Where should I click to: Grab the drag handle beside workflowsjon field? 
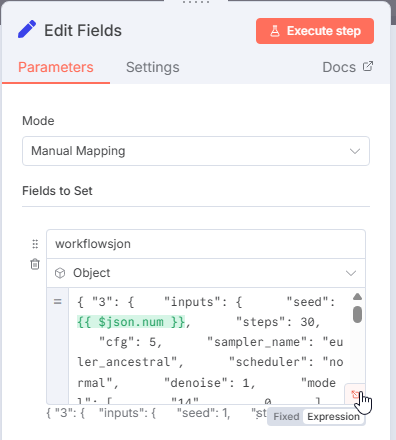tap(35, 244)
